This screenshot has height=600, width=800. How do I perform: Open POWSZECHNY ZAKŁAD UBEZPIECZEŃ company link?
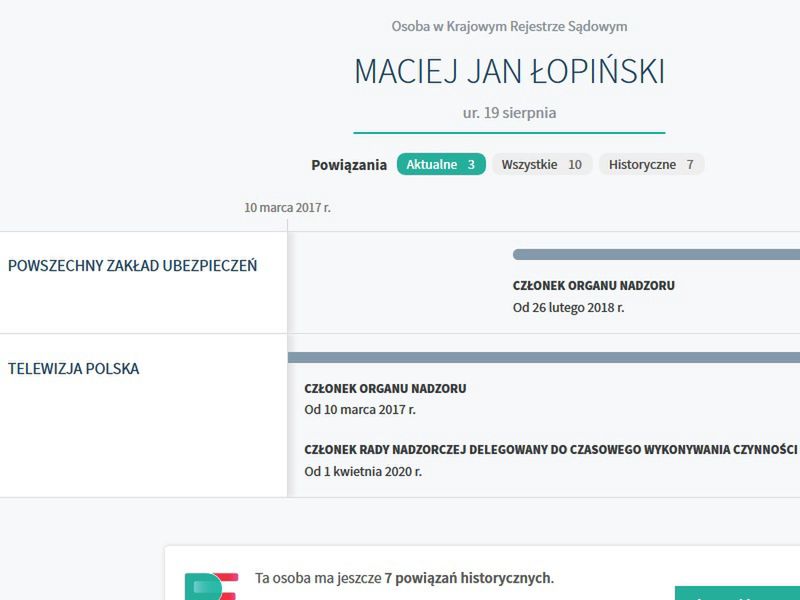pyautogui.click(x=133, y=266)
